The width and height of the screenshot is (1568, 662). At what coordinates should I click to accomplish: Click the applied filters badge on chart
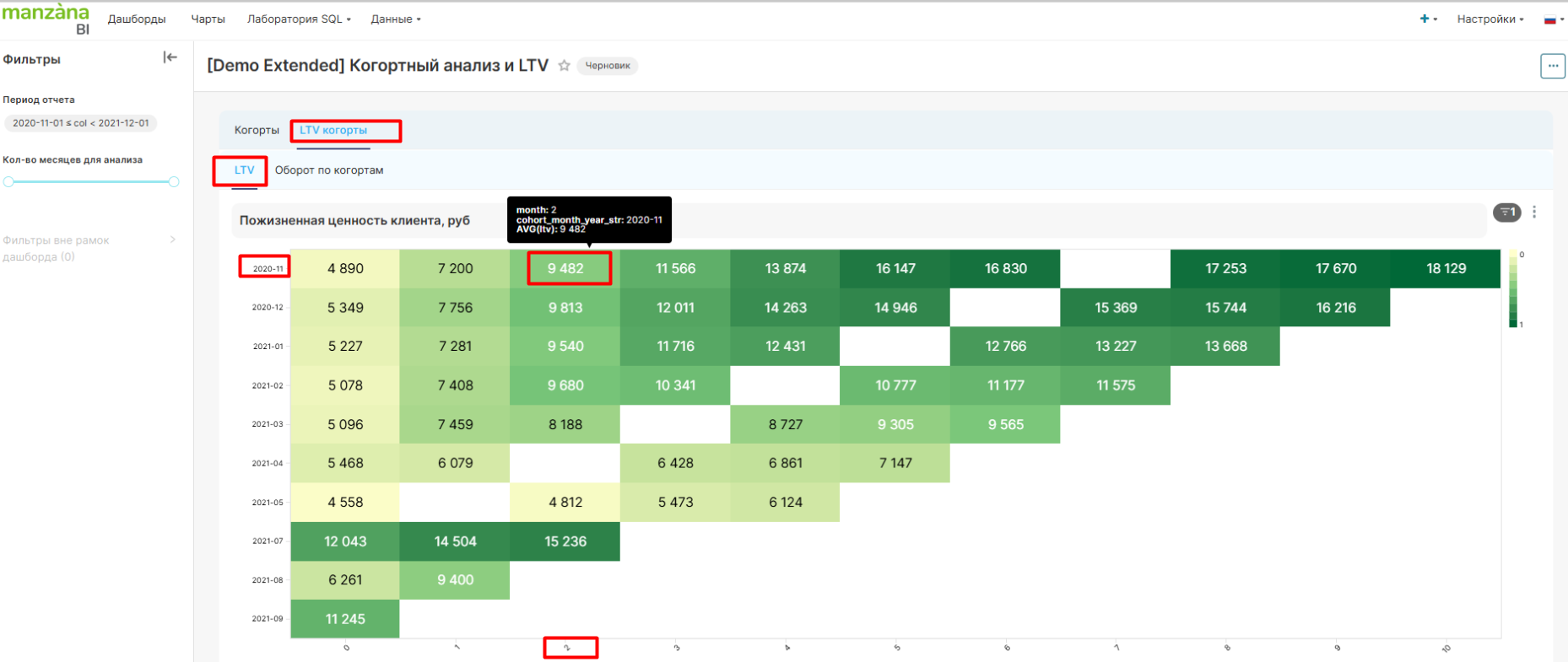[1506, 213]
